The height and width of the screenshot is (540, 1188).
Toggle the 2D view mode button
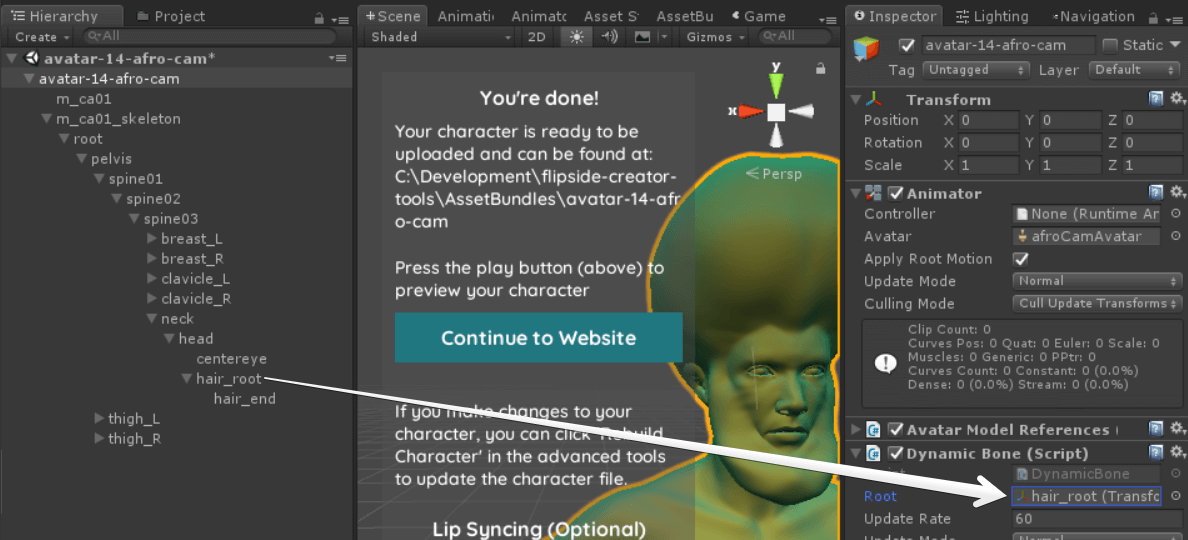(x=536, y=36)
